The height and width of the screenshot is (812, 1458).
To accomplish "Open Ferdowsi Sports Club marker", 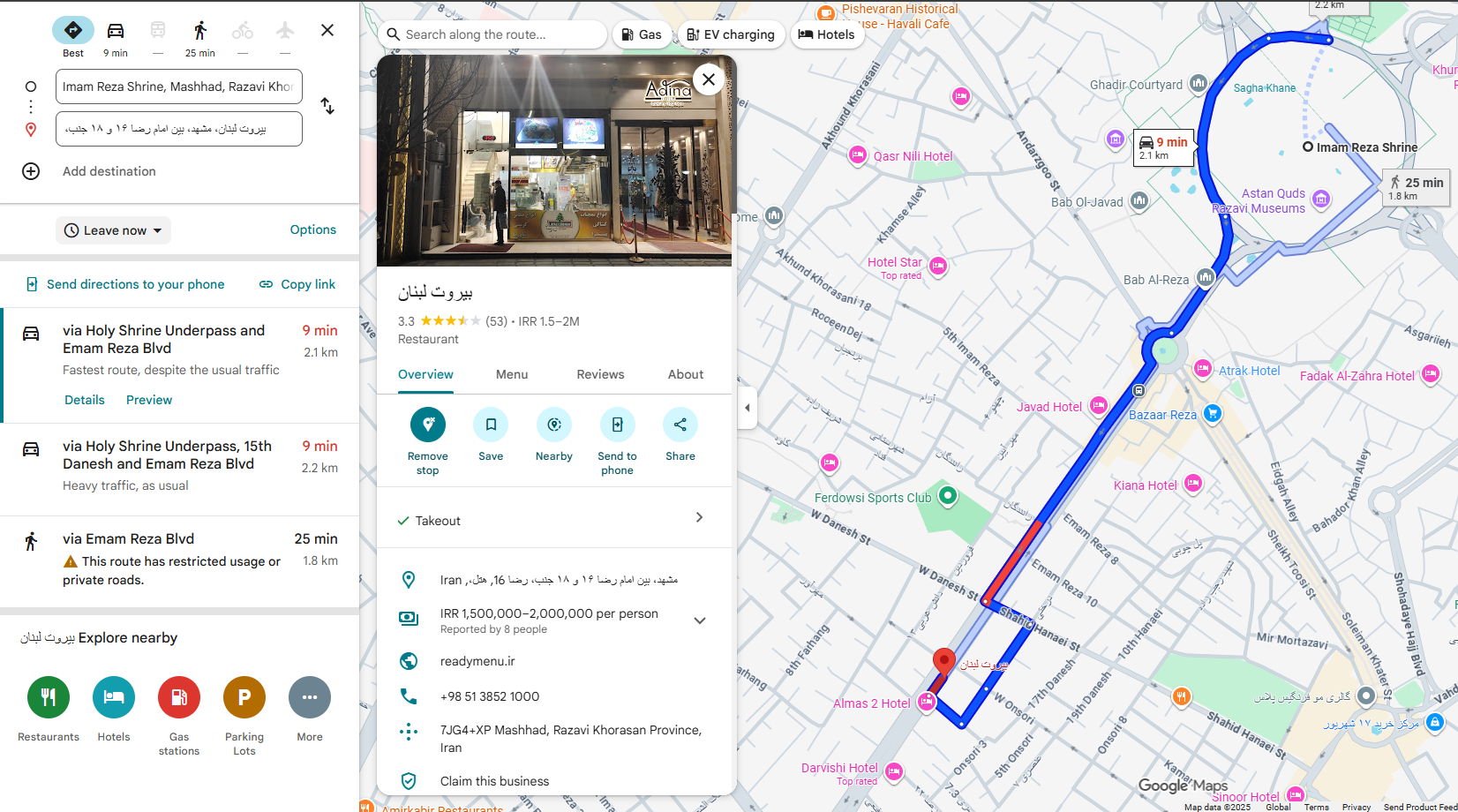I will click(948, 496).
